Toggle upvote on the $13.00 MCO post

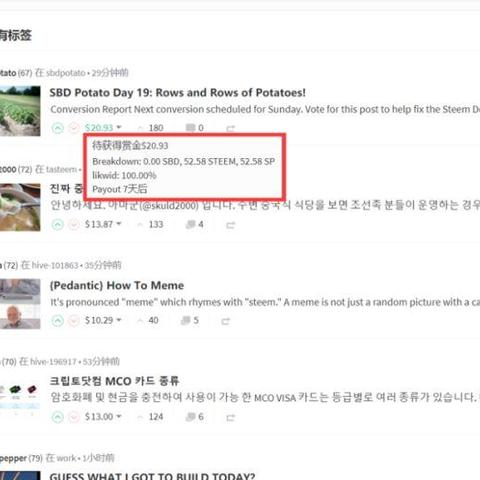[x=57, y=417]
